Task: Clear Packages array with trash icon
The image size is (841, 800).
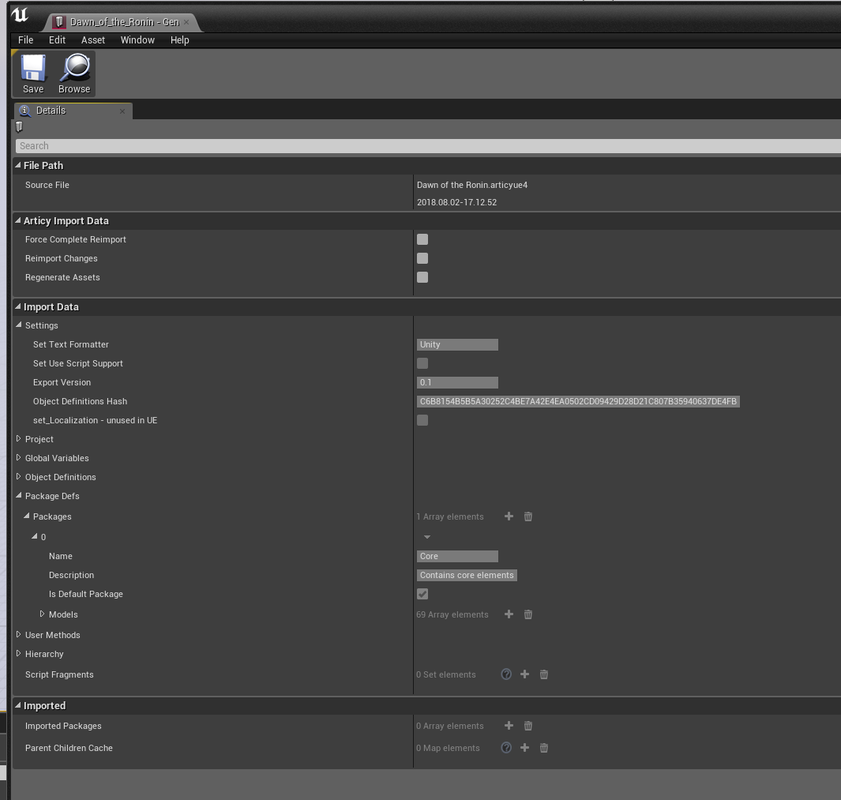Action: coord(528,516)
